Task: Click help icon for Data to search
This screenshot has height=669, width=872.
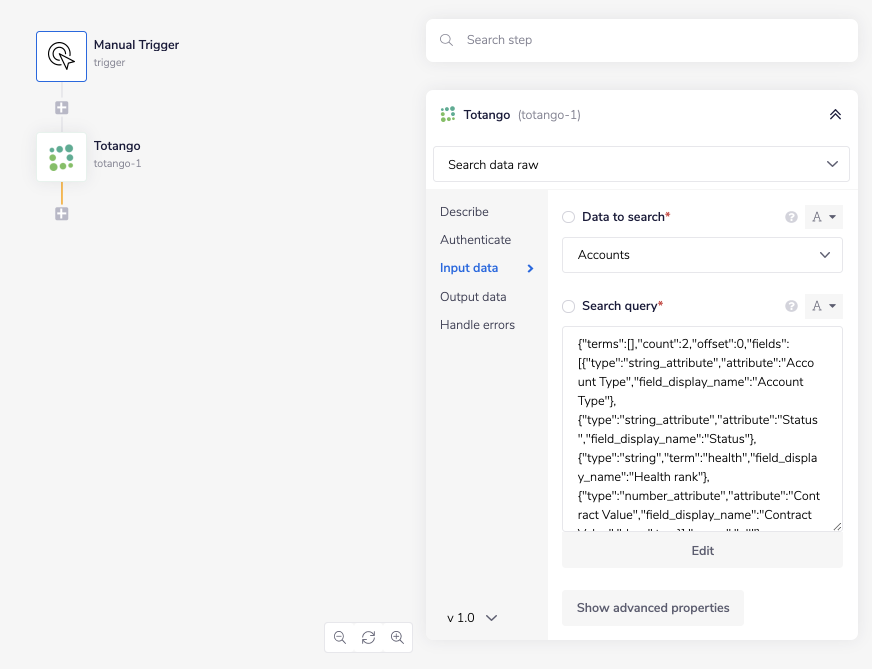Action: [791, 217]
